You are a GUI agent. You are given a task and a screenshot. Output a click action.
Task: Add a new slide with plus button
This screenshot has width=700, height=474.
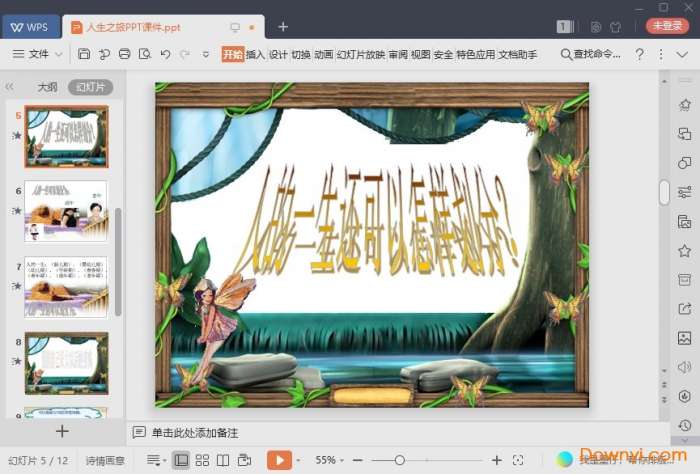click(62, 431)
